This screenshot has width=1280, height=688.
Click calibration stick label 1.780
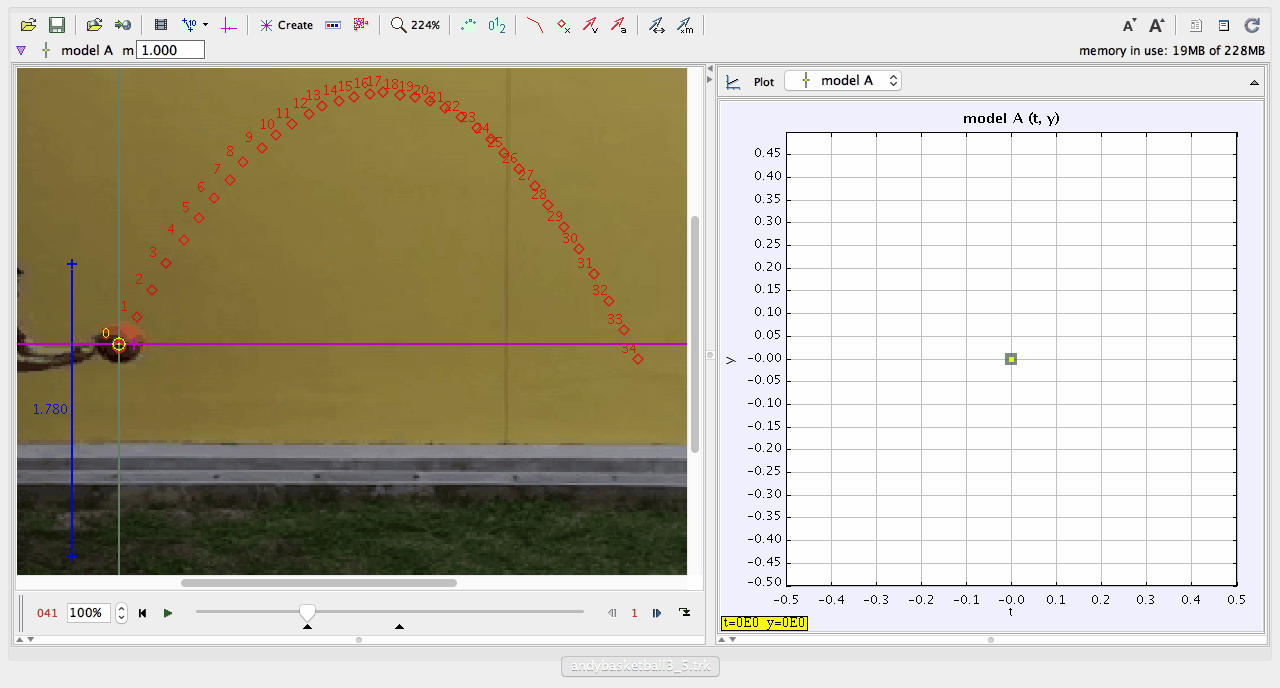tap(50, 409)
